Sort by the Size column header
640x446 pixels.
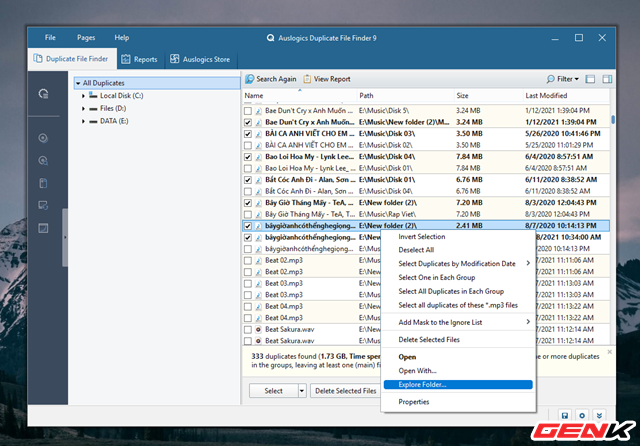[488, 96]
